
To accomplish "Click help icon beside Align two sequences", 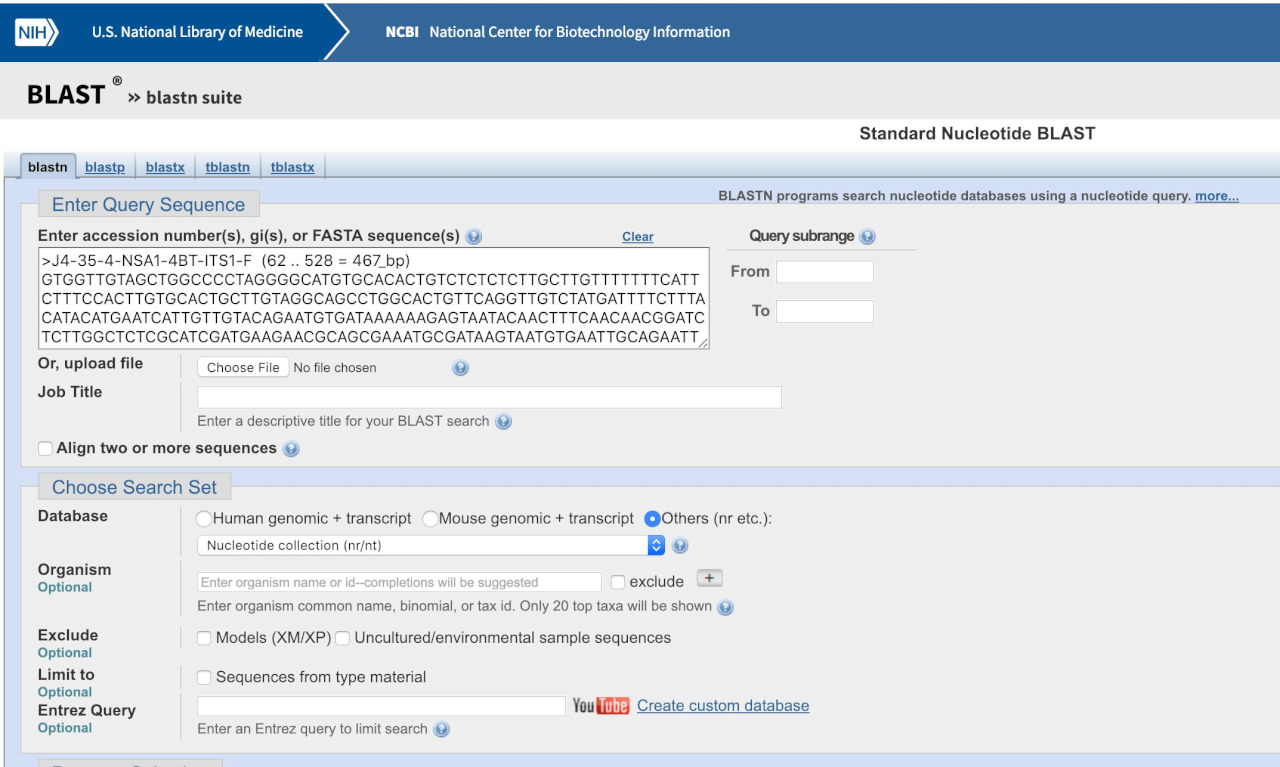I will click(x=291, y=449).
